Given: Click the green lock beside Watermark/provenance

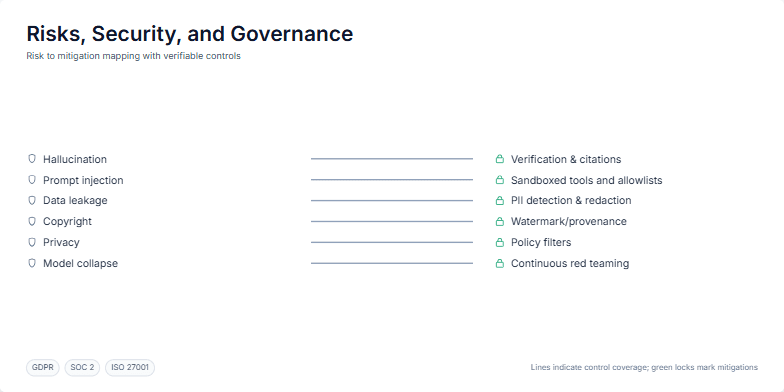Looking at the screenshot, I should click(500, 222).
